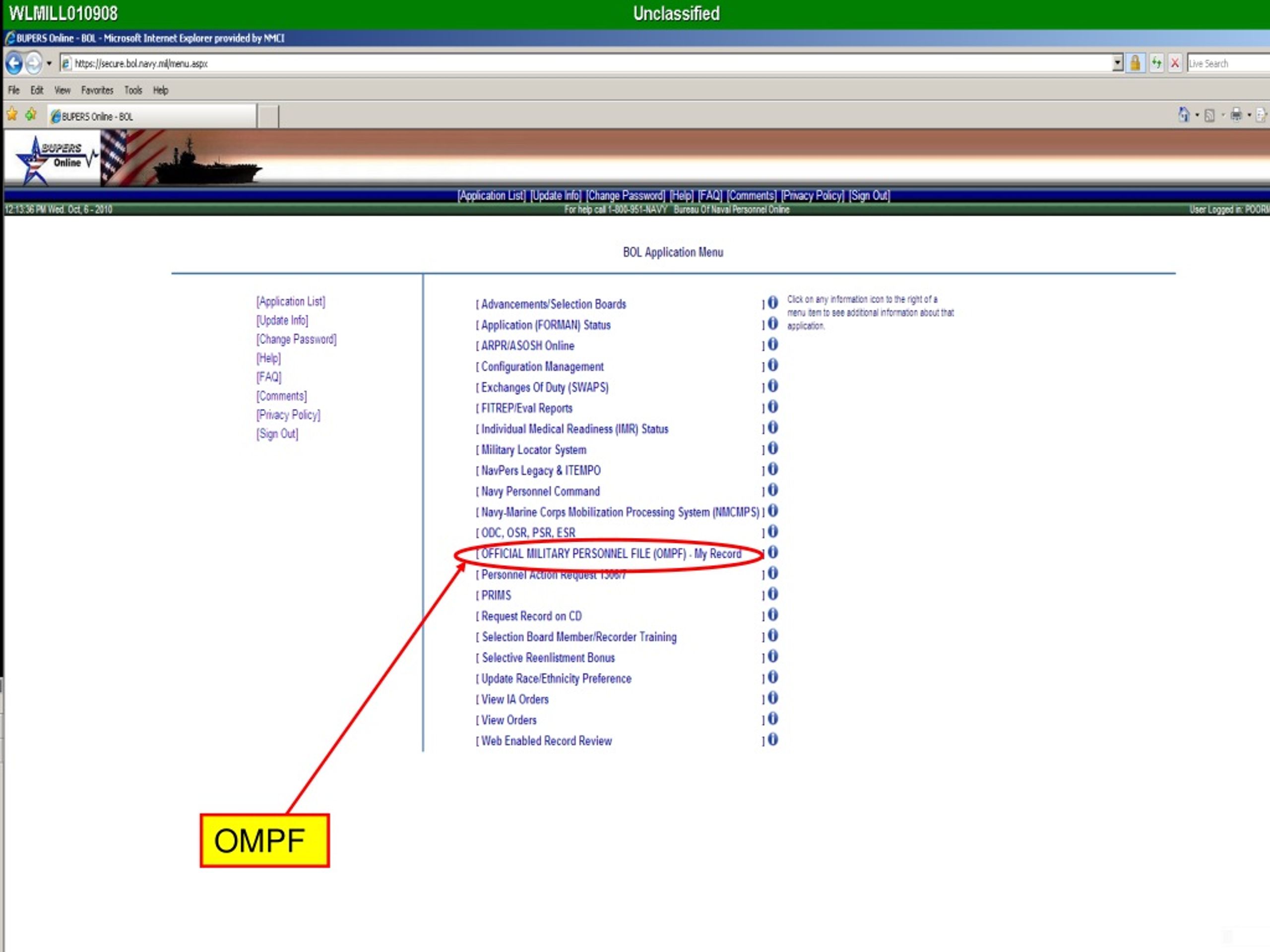Open the File menu

point(14,90)
